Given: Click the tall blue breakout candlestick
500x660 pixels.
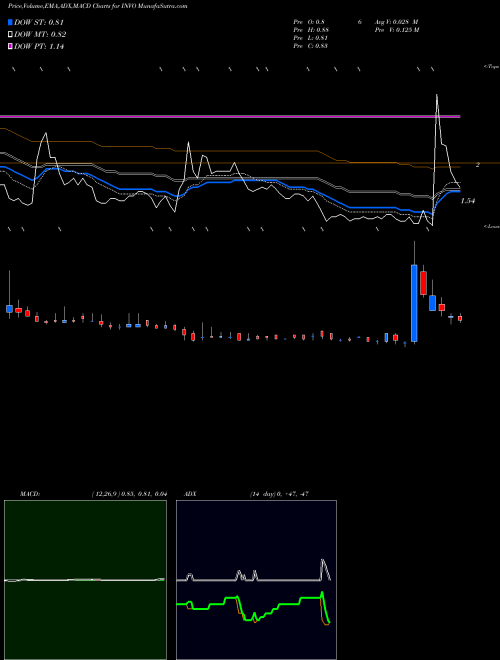Looking at the screenshot, I should pyautogui.click(x=414, y=303).
